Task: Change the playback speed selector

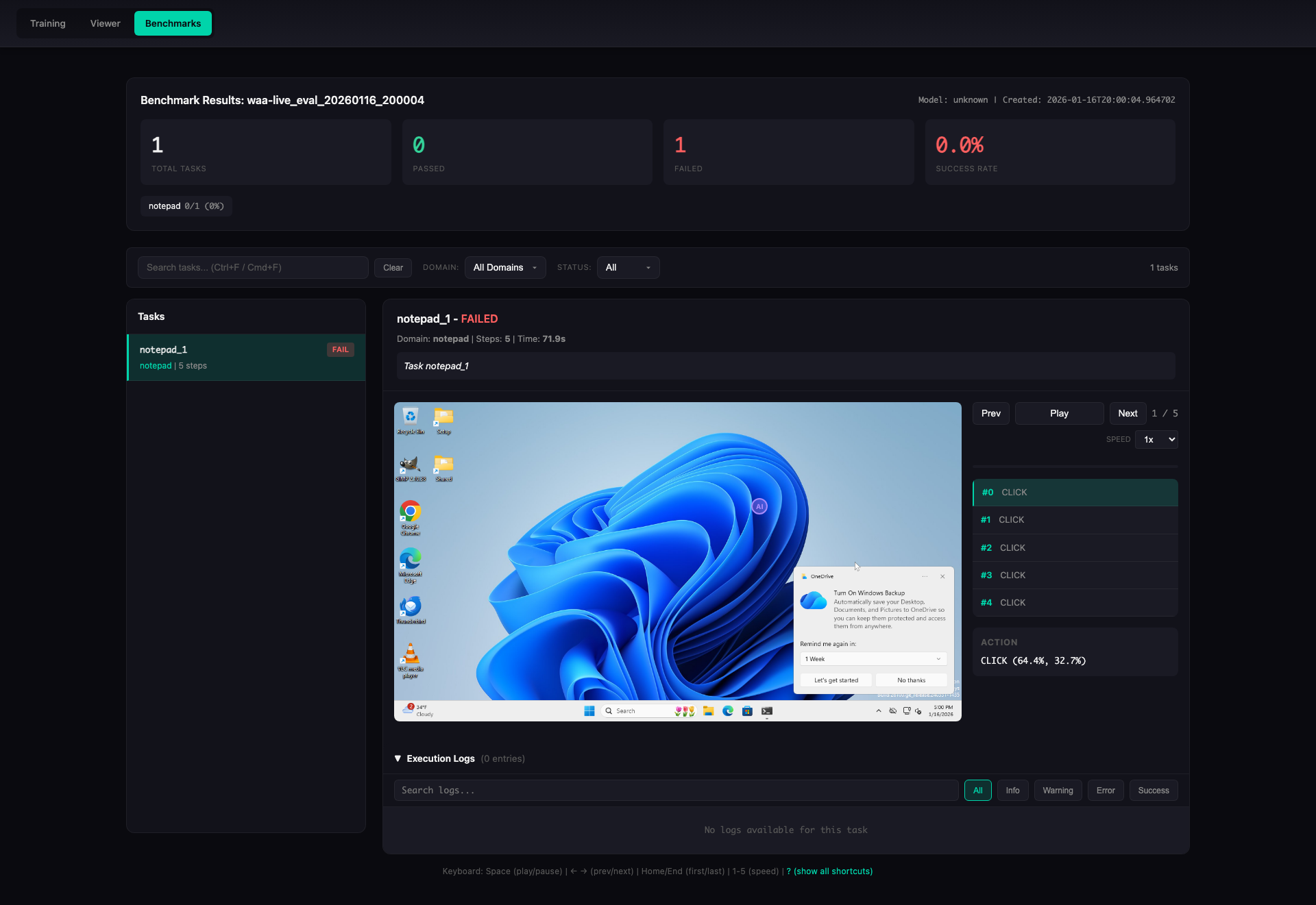Action: [x=1156, y=439]
